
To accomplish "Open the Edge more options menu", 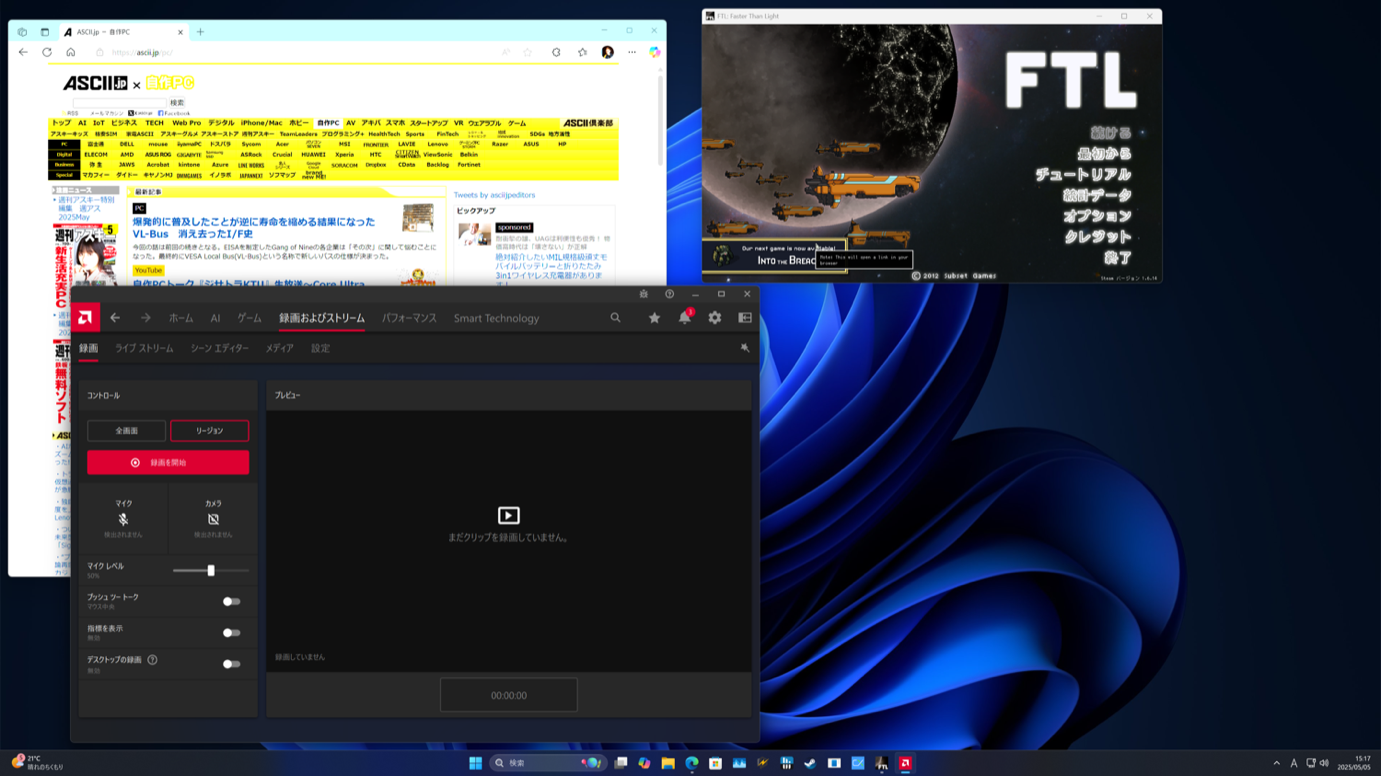I will (632, 52).
